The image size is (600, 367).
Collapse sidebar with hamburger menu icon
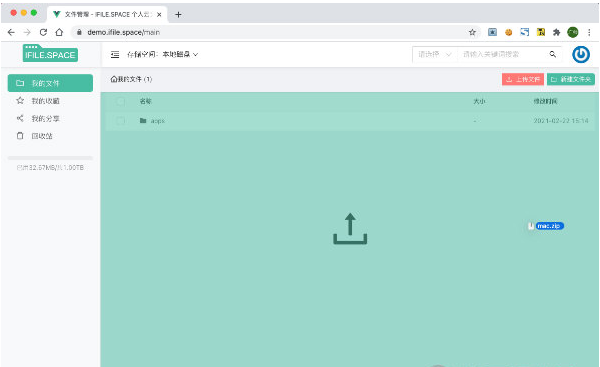coord(115,54)
